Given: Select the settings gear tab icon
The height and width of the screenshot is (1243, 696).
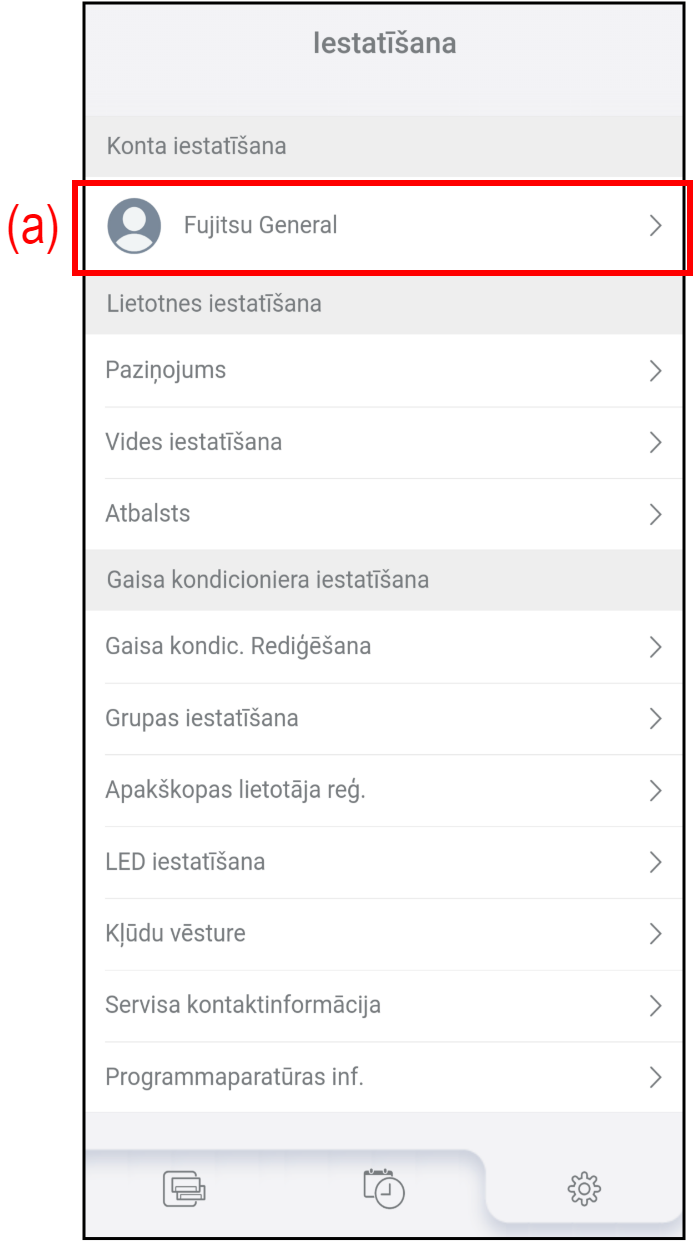Looking at the screenshot, I should 584,1189.
